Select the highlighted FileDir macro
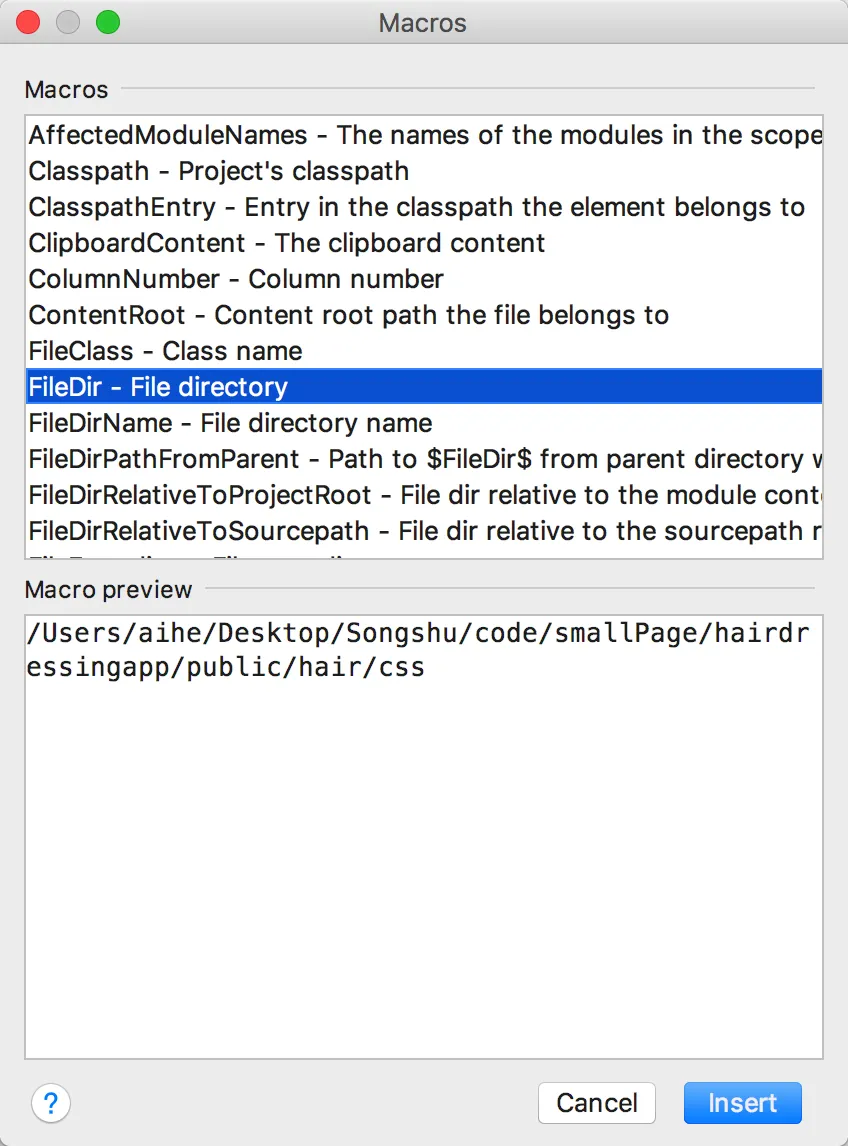The width and height of the screenshot is (848, 1146). click(158, 387)
